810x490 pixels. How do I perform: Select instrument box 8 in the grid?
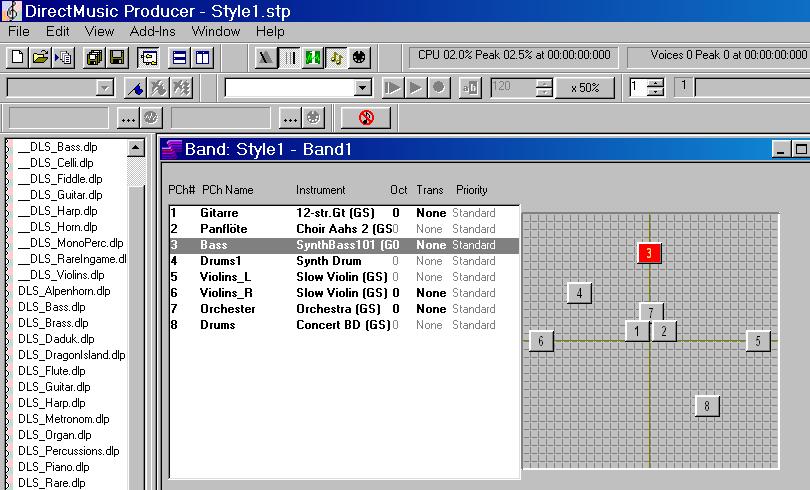click(707, 405)
